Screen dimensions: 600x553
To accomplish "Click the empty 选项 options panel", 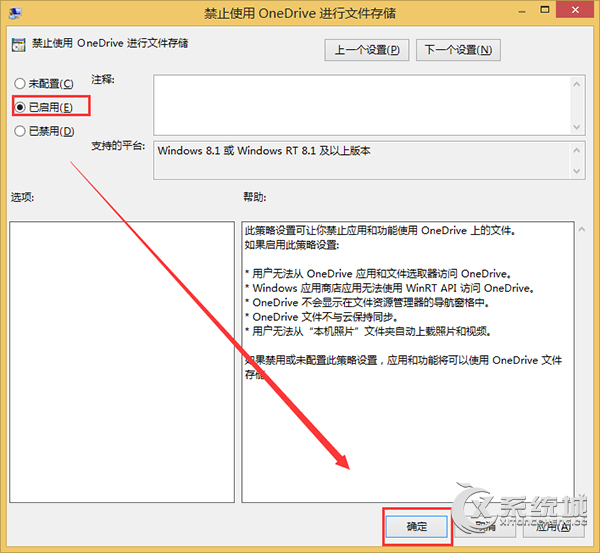I will pos(122,362).
